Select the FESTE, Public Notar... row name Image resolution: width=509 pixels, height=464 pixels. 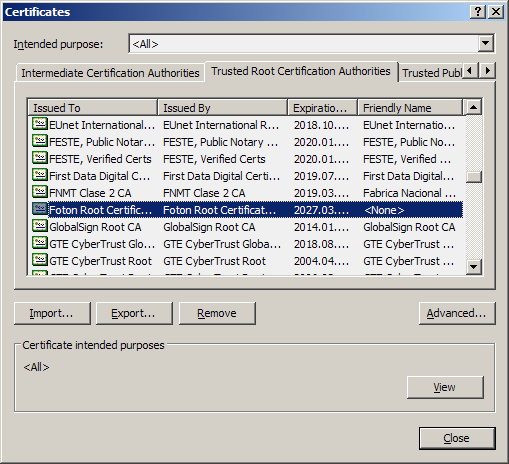pyautogui.click(x=102, y=142)
